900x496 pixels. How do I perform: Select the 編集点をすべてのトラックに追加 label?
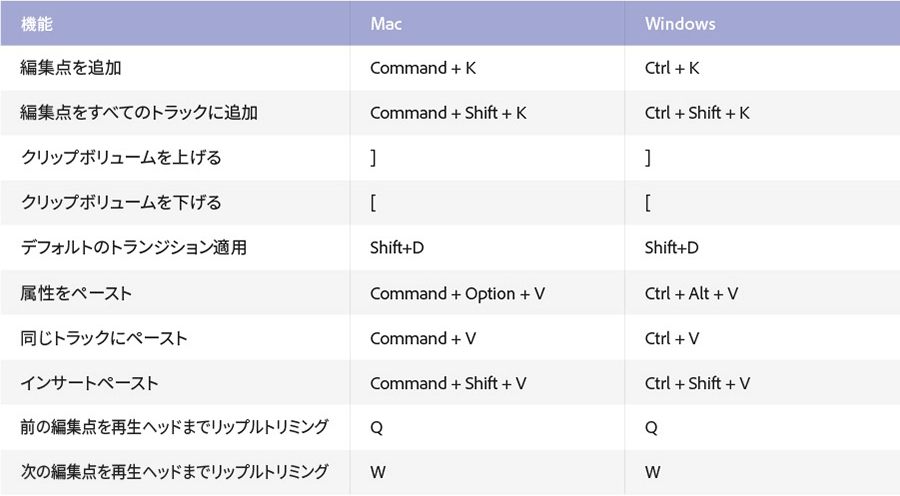tap(139, 113)
